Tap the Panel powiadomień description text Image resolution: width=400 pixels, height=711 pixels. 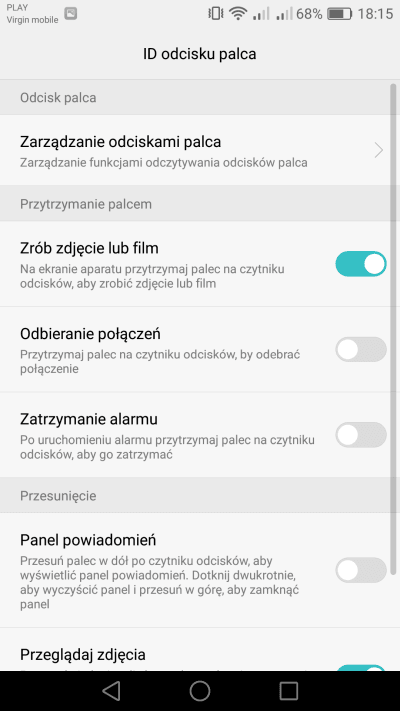160,583
